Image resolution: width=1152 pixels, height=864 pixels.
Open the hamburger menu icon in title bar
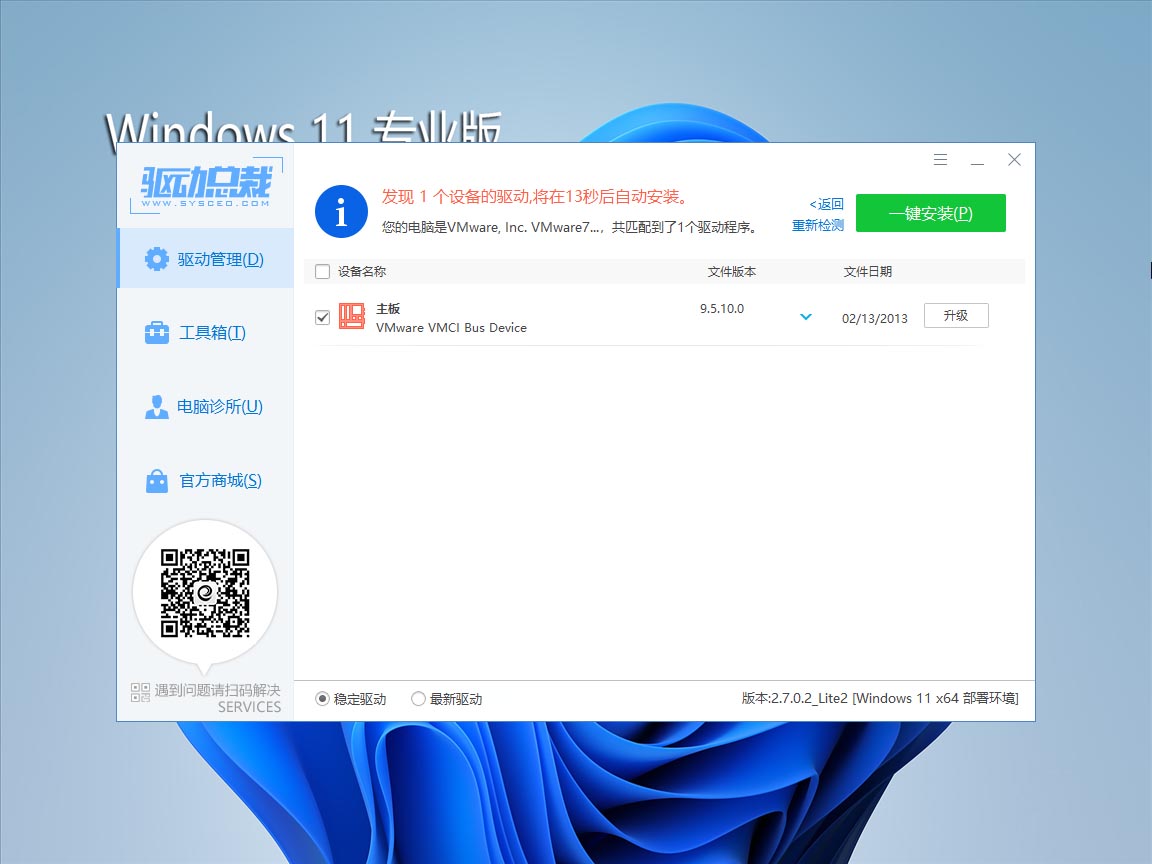click(x=940, y=159)
